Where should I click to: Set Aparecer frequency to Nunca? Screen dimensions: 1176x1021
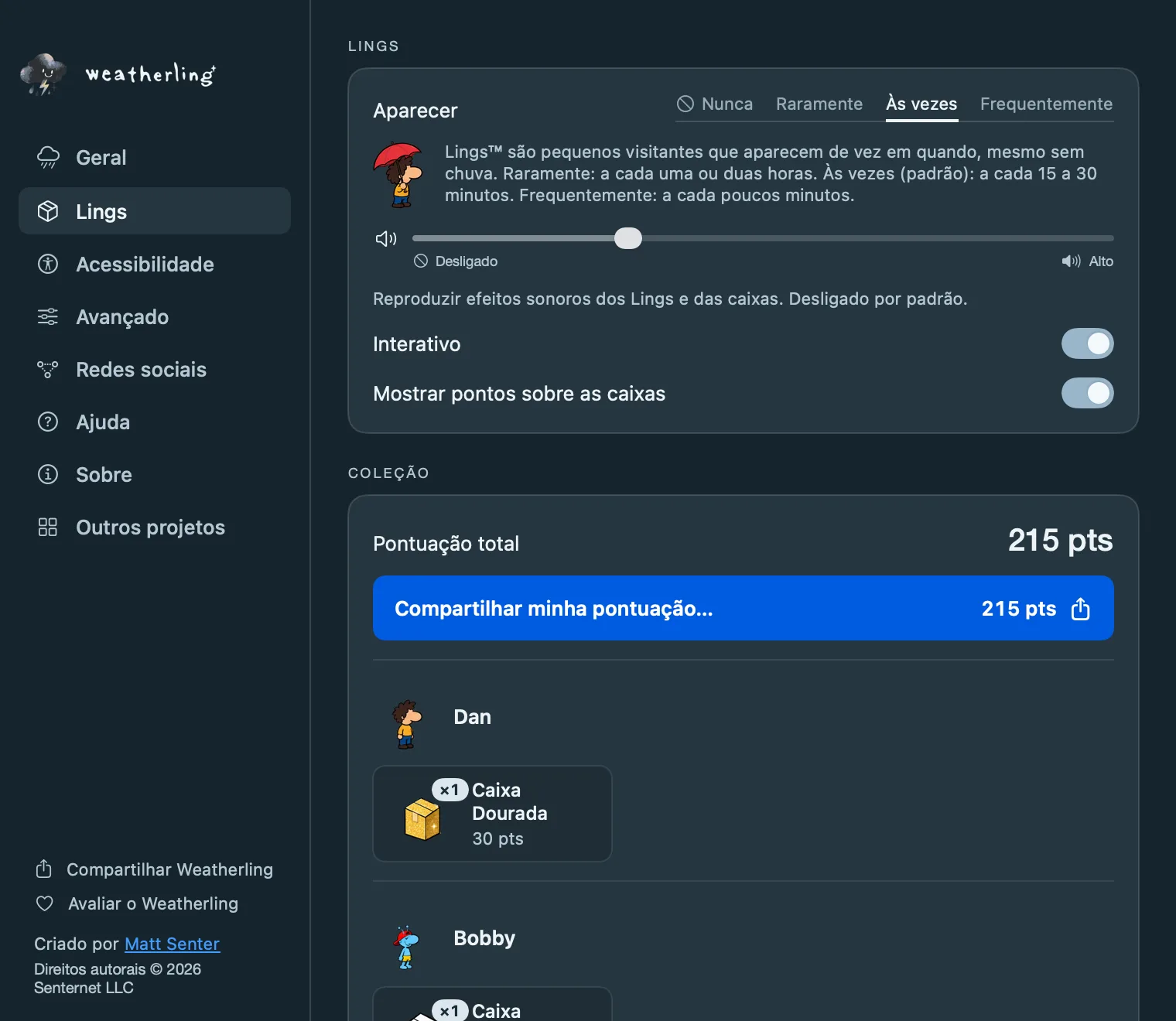tap(715, 104)
